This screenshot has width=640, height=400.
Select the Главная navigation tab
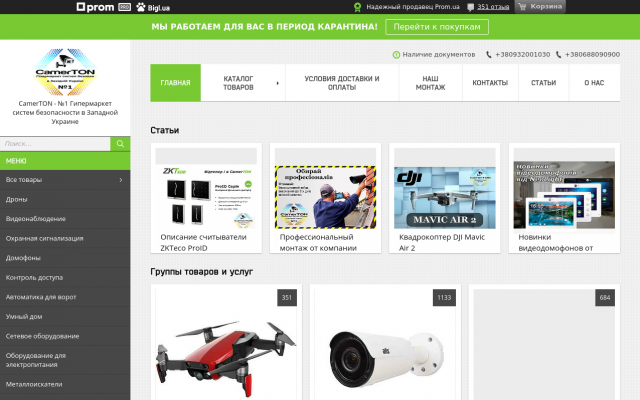click(x=176, y=82)
